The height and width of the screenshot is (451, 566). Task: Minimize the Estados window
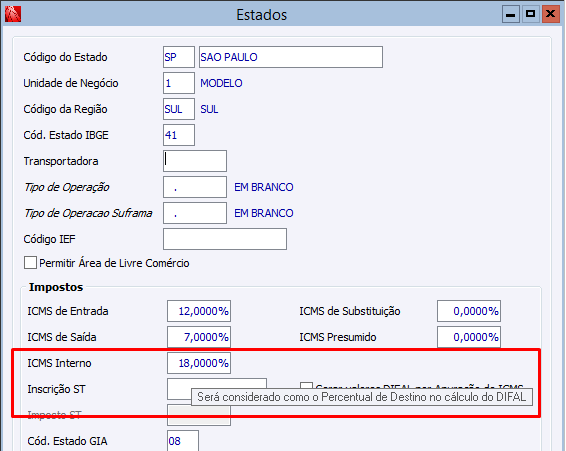[x=510, y=14]
